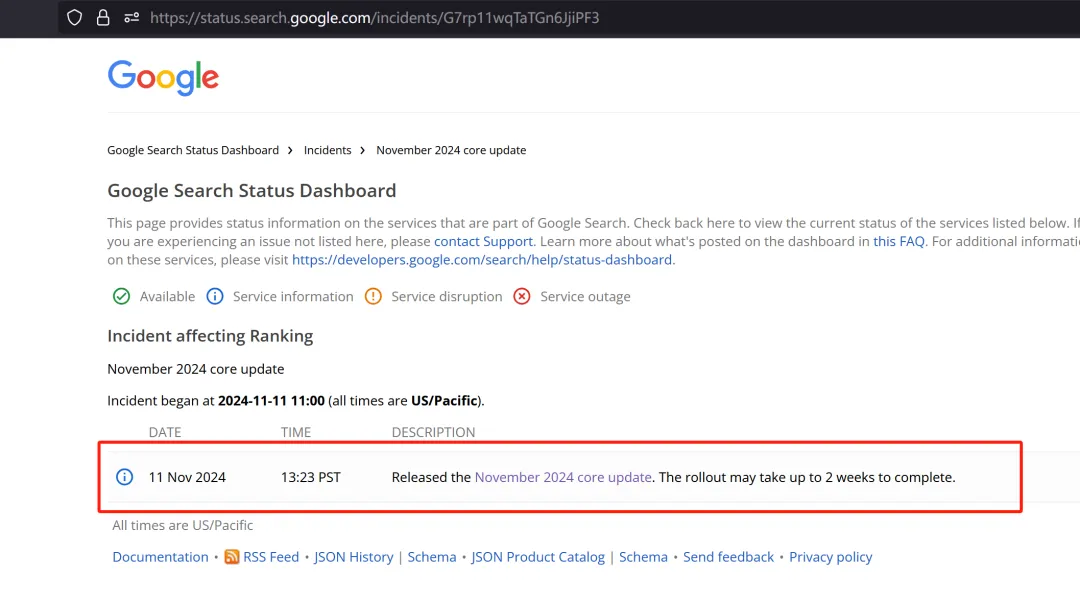1080x601 pixels.
Task: Click the All times are US/Pacific note below table
Action: coord(183,525)
